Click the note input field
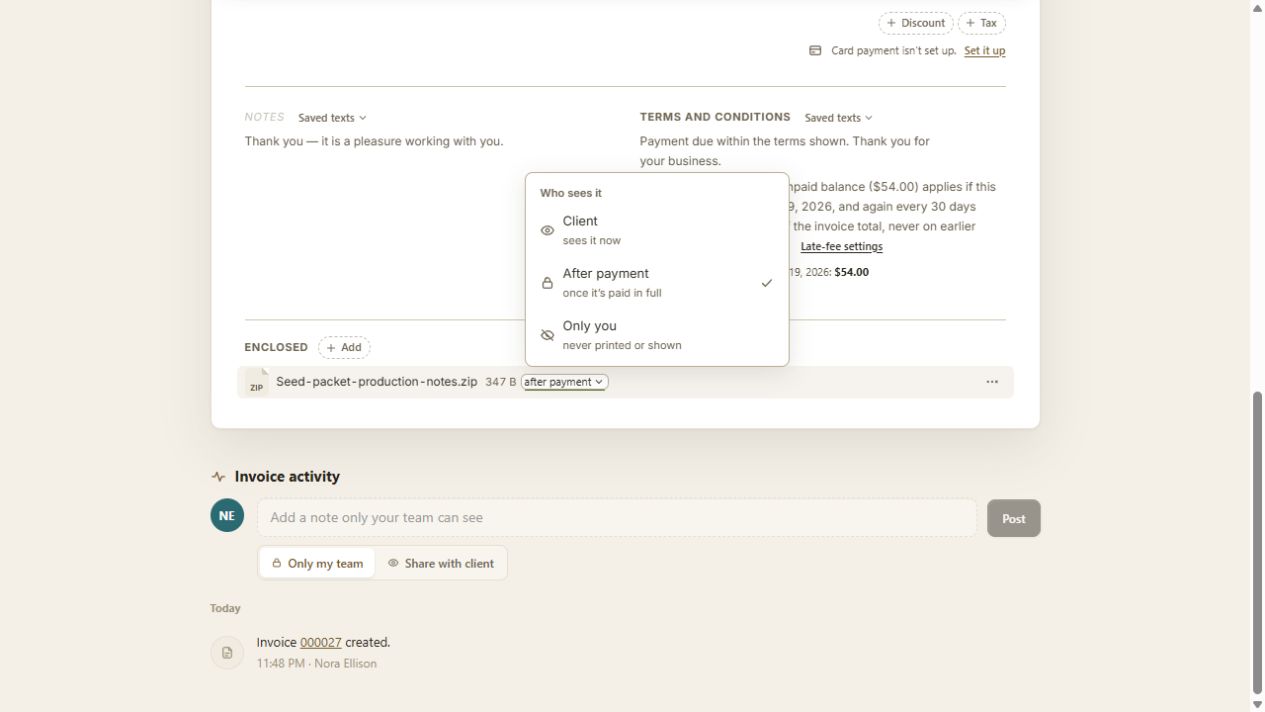The height and width of the screenshot is (712, 1265). (x=617, y=518)
